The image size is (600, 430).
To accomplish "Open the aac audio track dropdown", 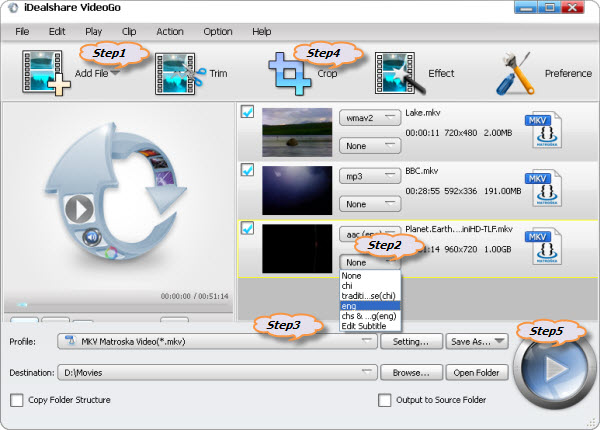I will (370, 234).
